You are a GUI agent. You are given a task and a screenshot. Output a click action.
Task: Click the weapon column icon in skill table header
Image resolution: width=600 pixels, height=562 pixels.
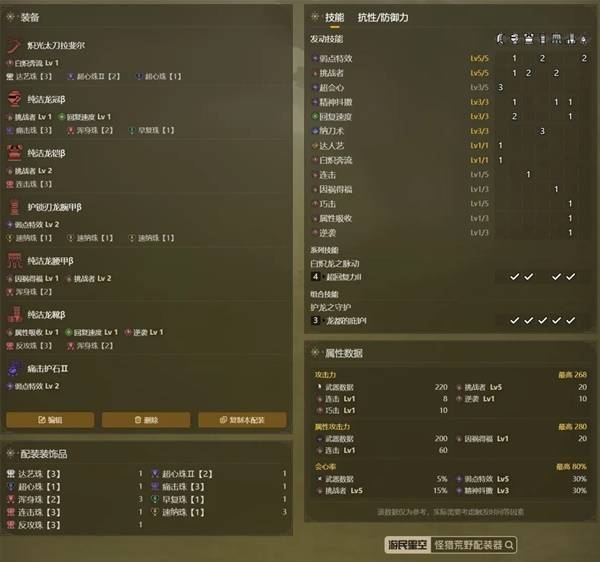pyautogui.click(x=500, y=39)
